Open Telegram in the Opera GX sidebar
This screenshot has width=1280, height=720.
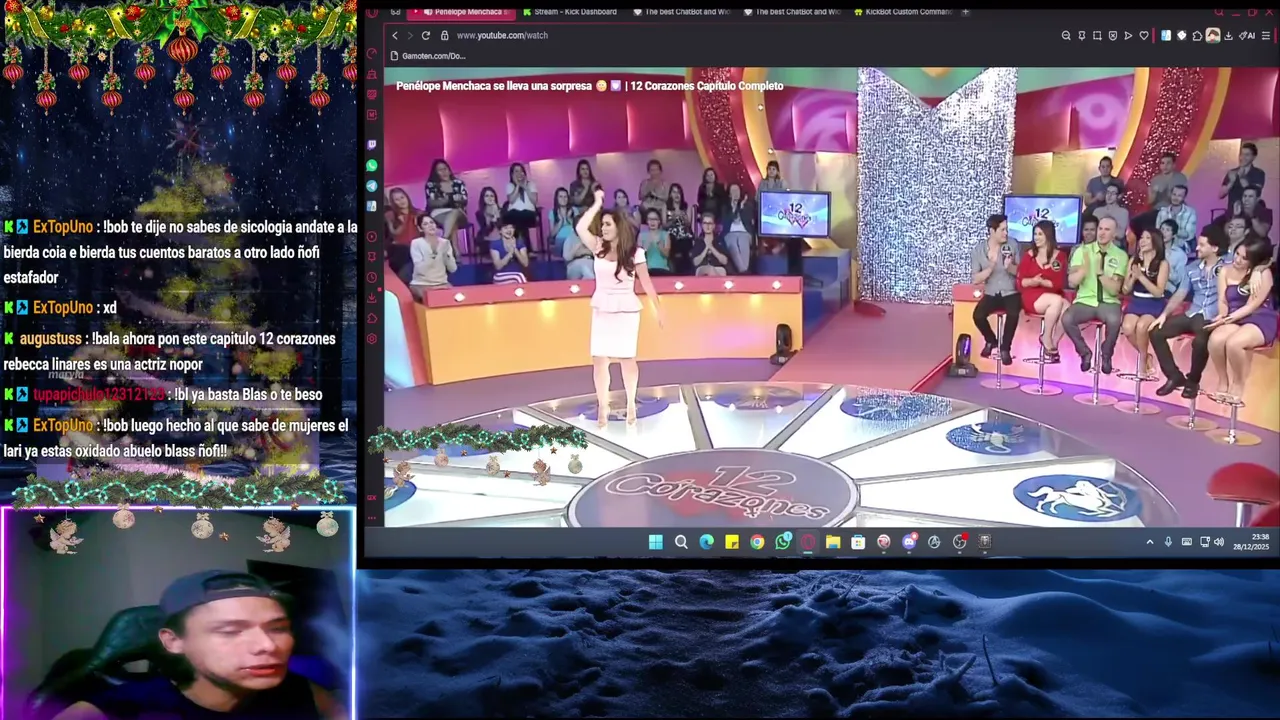tap(372, 186)
